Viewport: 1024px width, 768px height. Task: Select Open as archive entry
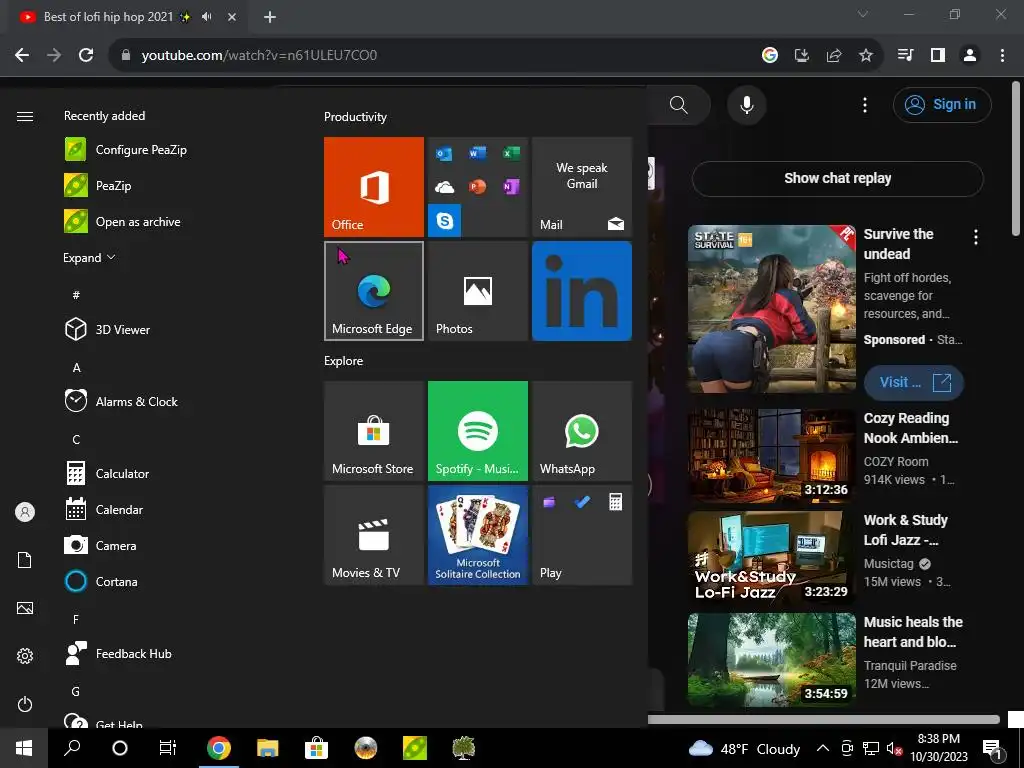point(122,221)
